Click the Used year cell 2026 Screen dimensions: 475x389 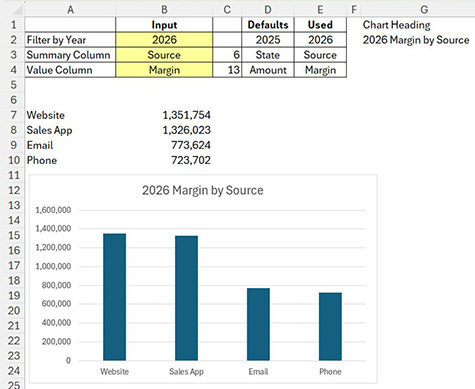coord(320,40)
